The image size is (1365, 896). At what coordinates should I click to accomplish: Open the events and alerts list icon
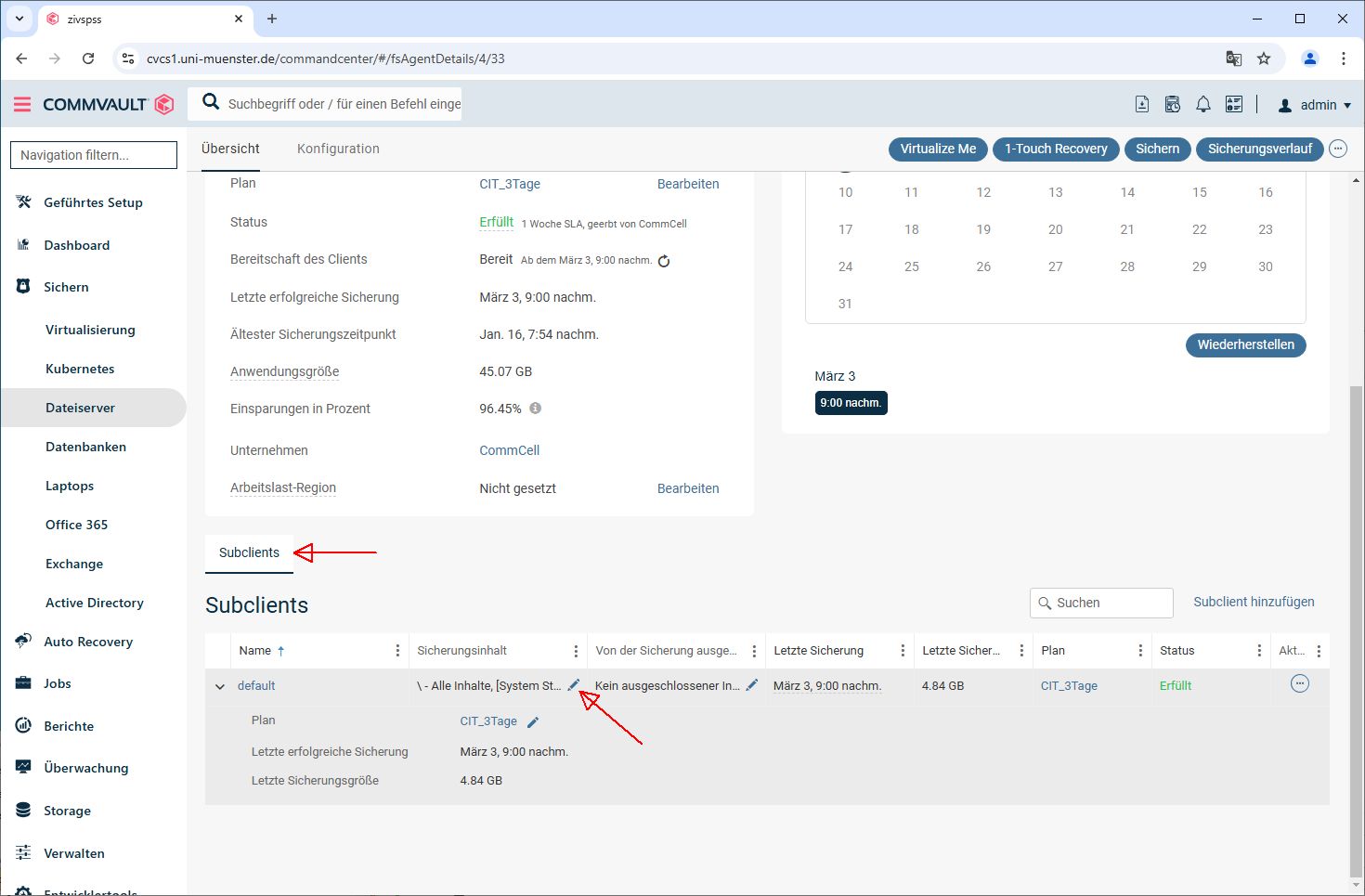1234,105
